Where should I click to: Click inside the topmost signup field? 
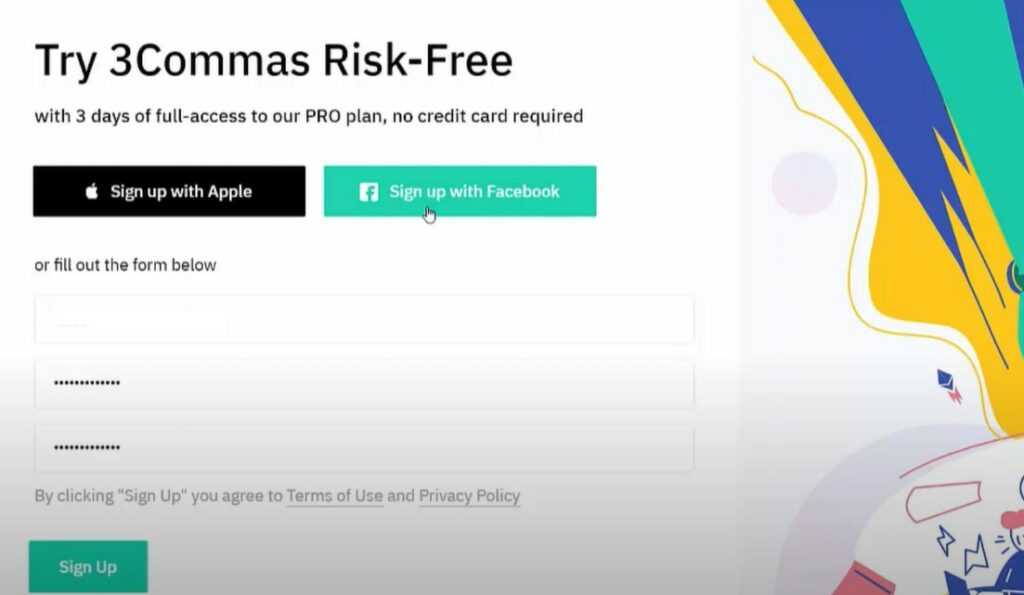click(x=365, y=318)
